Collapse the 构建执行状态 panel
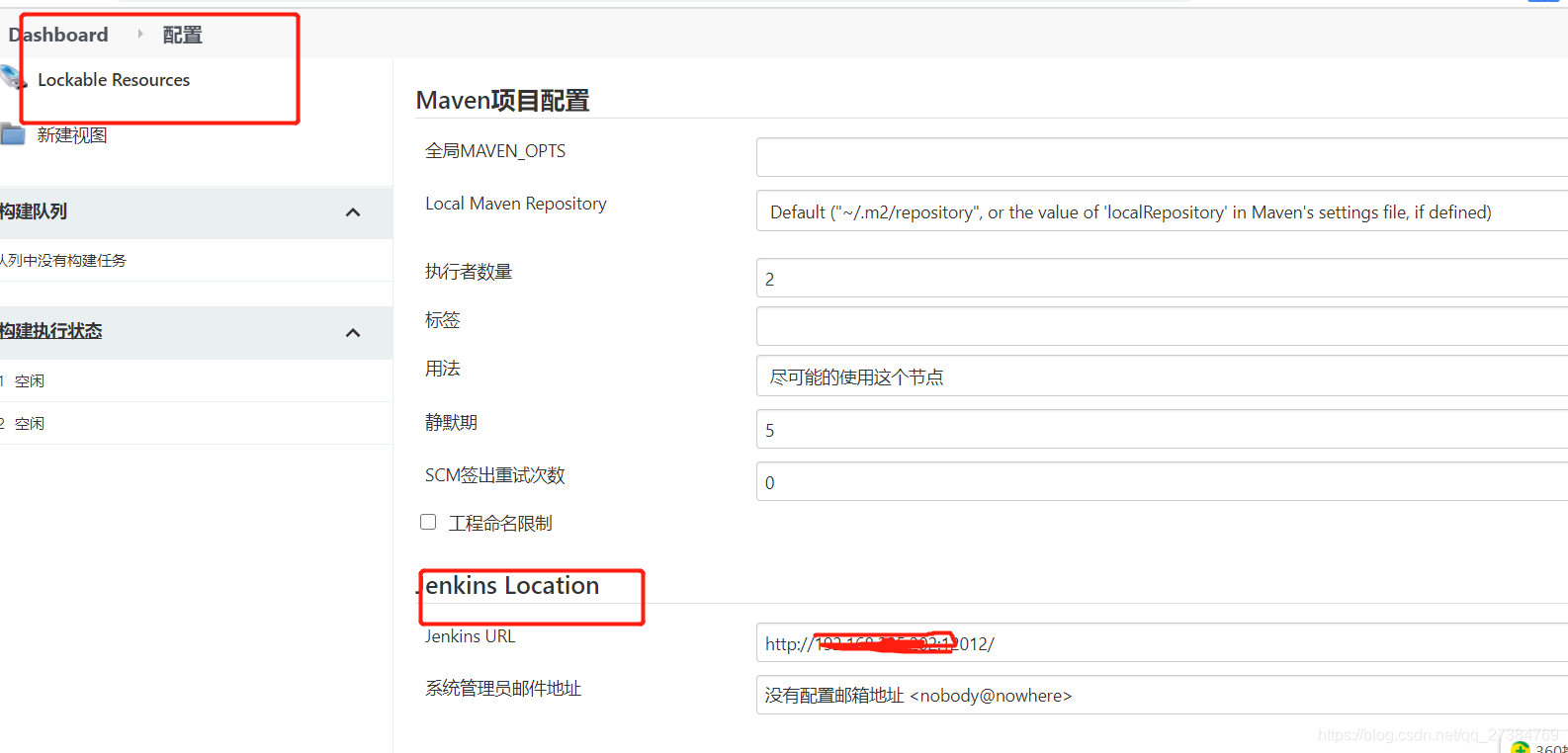 point(353,333)
